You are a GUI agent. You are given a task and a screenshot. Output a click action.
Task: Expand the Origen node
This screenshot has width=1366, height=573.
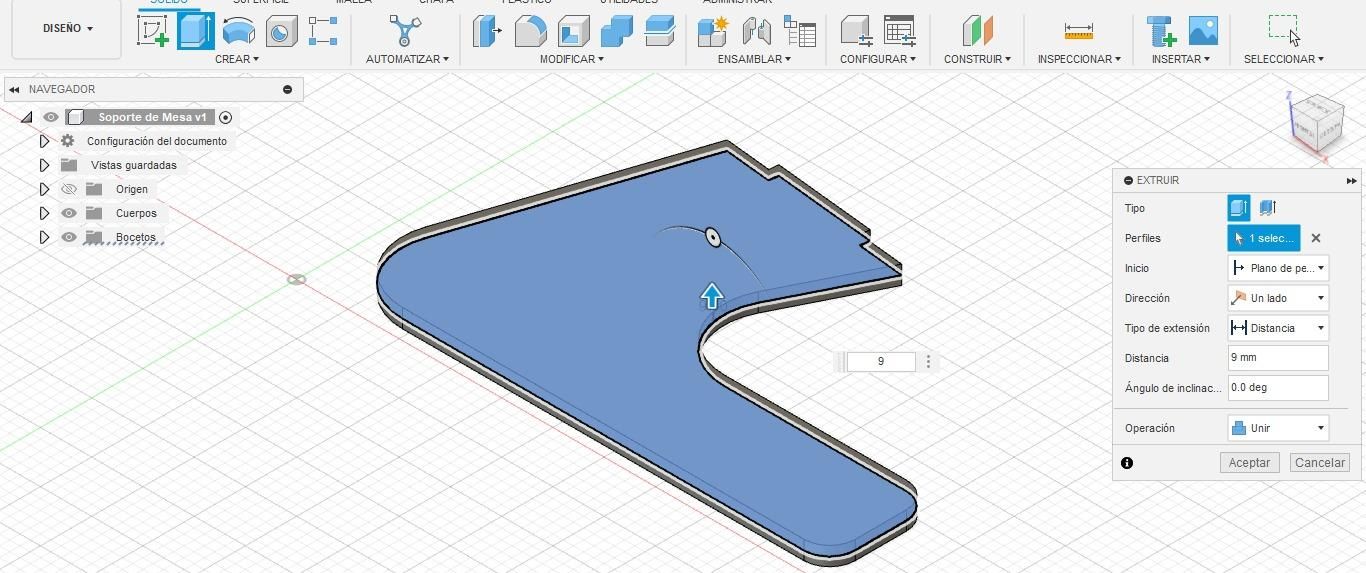tap(44, 189)
